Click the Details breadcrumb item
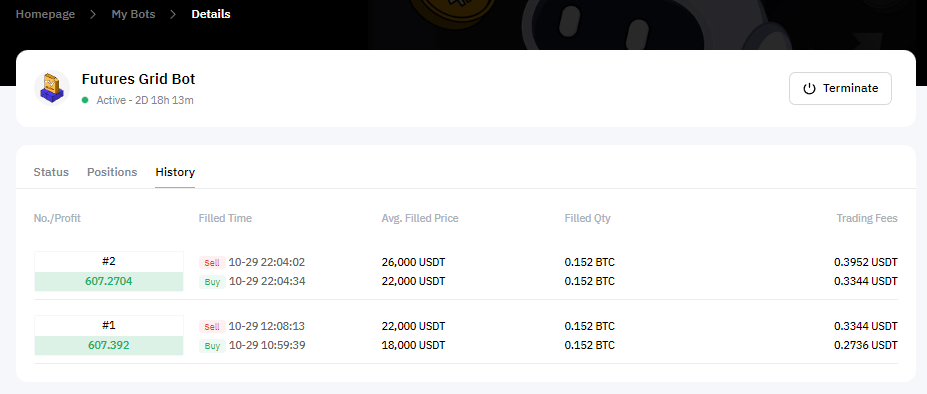This screenshot has height=394, width=927. tap(211, 14)
